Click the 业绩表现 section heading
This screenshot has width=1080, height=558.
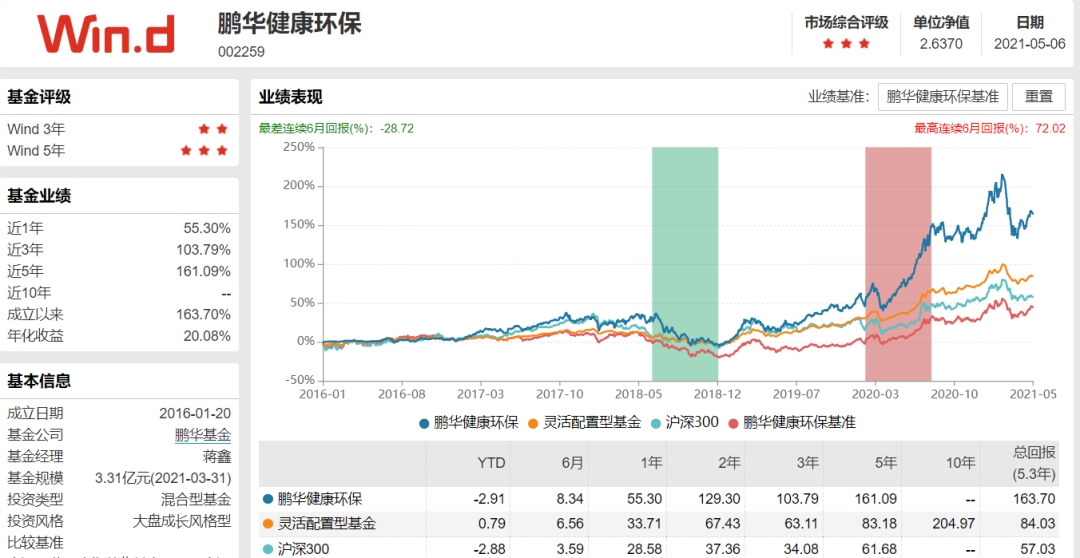[x=291, y=96]
